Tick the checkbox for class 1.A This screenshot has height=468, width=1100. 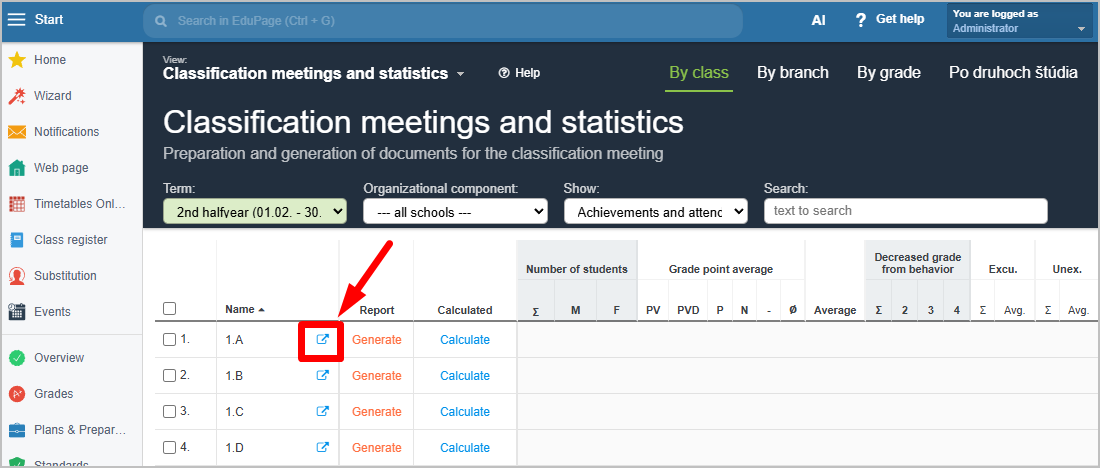point(169,340)
